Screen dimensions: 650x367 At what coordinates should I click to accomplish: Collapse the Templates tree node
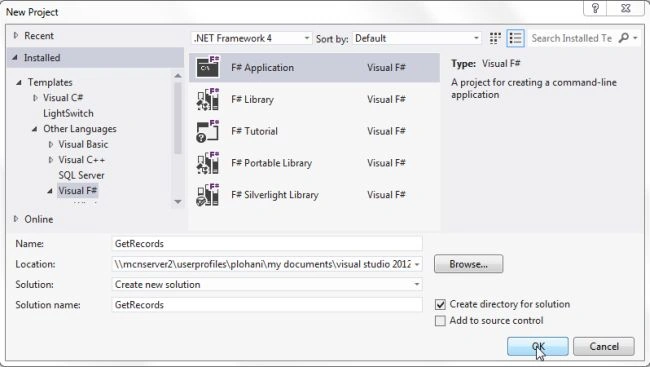(19, 83)
